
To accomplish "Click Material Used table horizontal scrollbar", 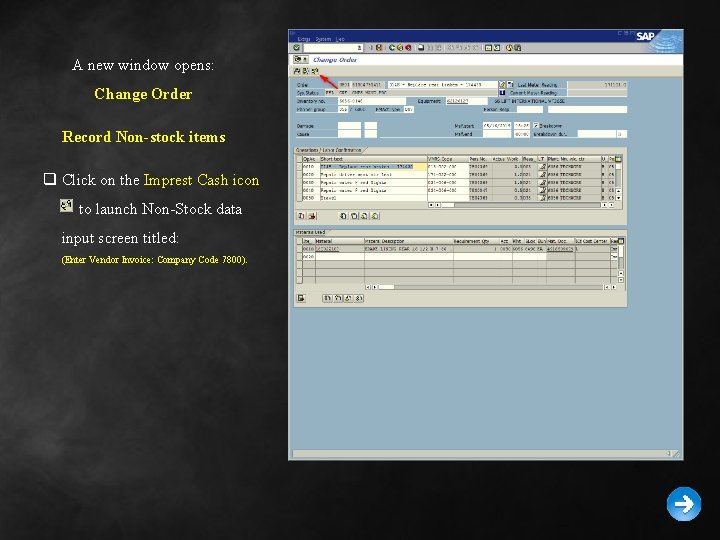I will point(490,287).
